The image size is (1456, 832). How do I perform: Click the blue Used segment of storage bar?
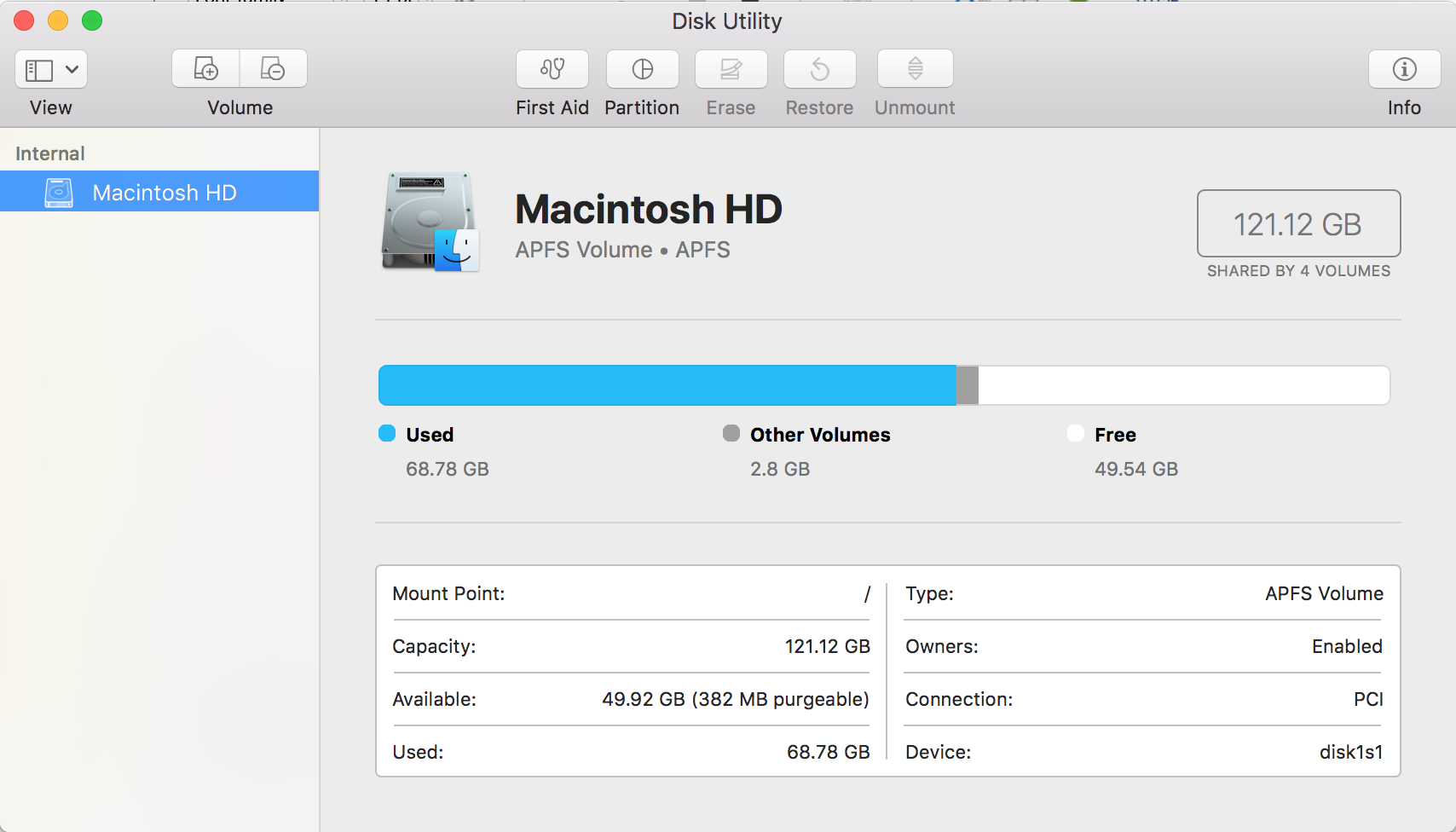click(667, 385)
